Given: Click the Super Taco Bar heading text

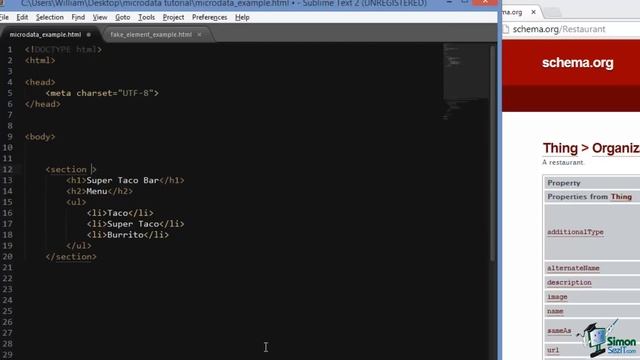Looking at the screenshot, I should point(122,180).
